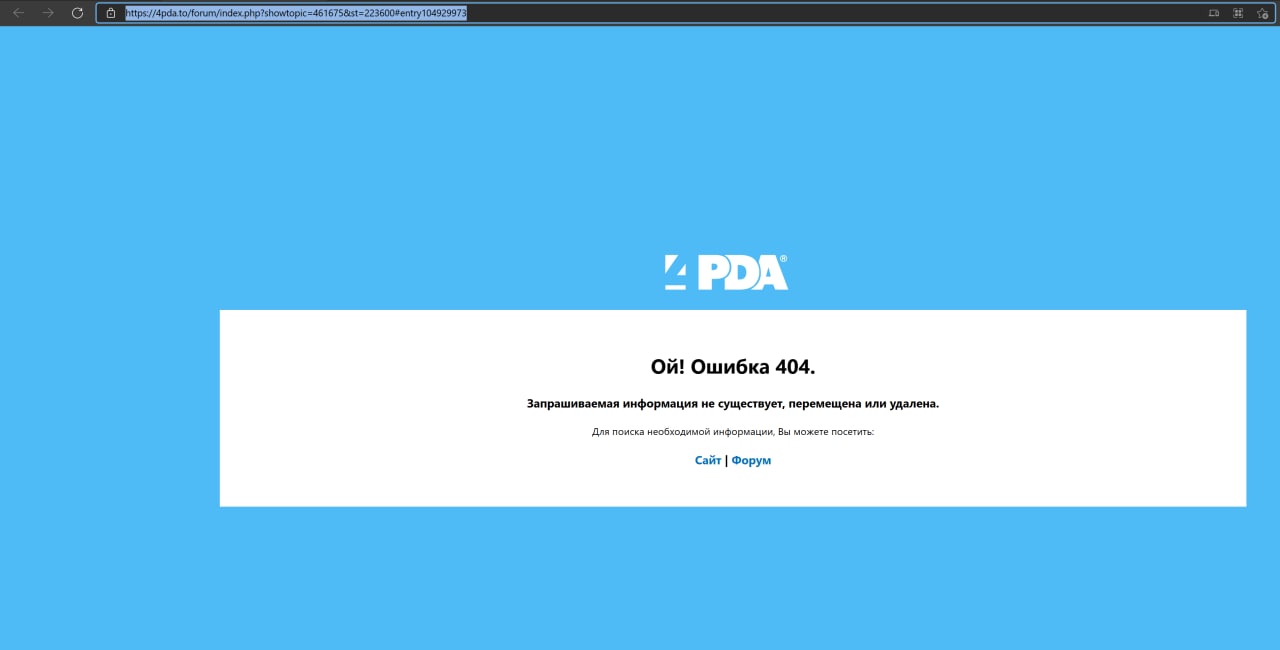Viewport: 1280px width, 650px height.
Task: Click text 'Запрашиваемая информация не существует, перемещена или удалена.'
Action: click(x=733, y=404)
